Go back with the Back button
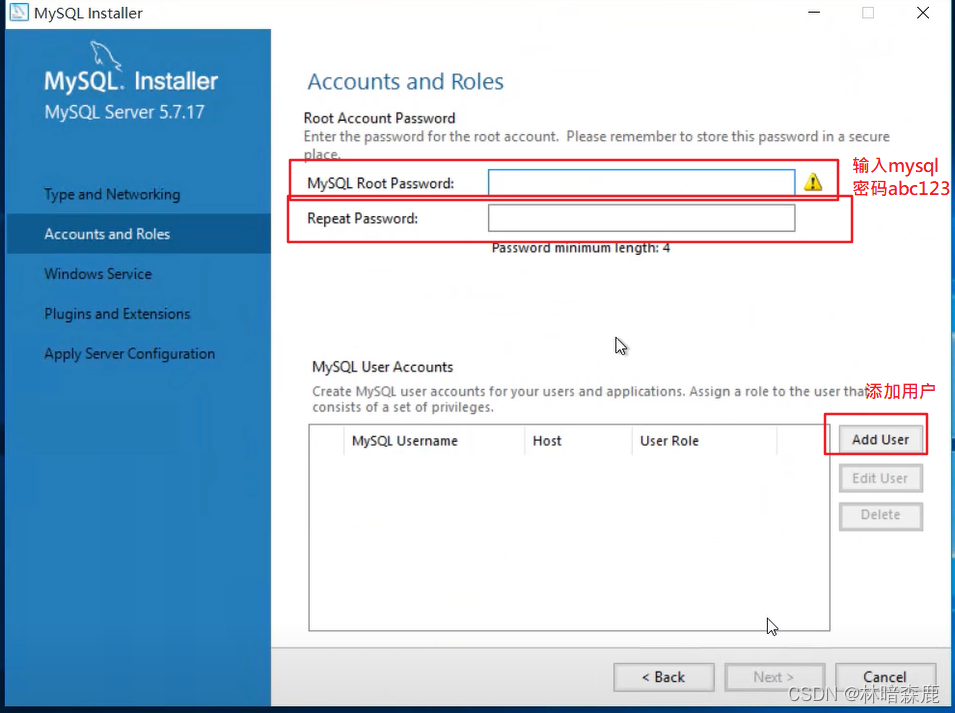This screenshot has height=713, width=955. 663,677
